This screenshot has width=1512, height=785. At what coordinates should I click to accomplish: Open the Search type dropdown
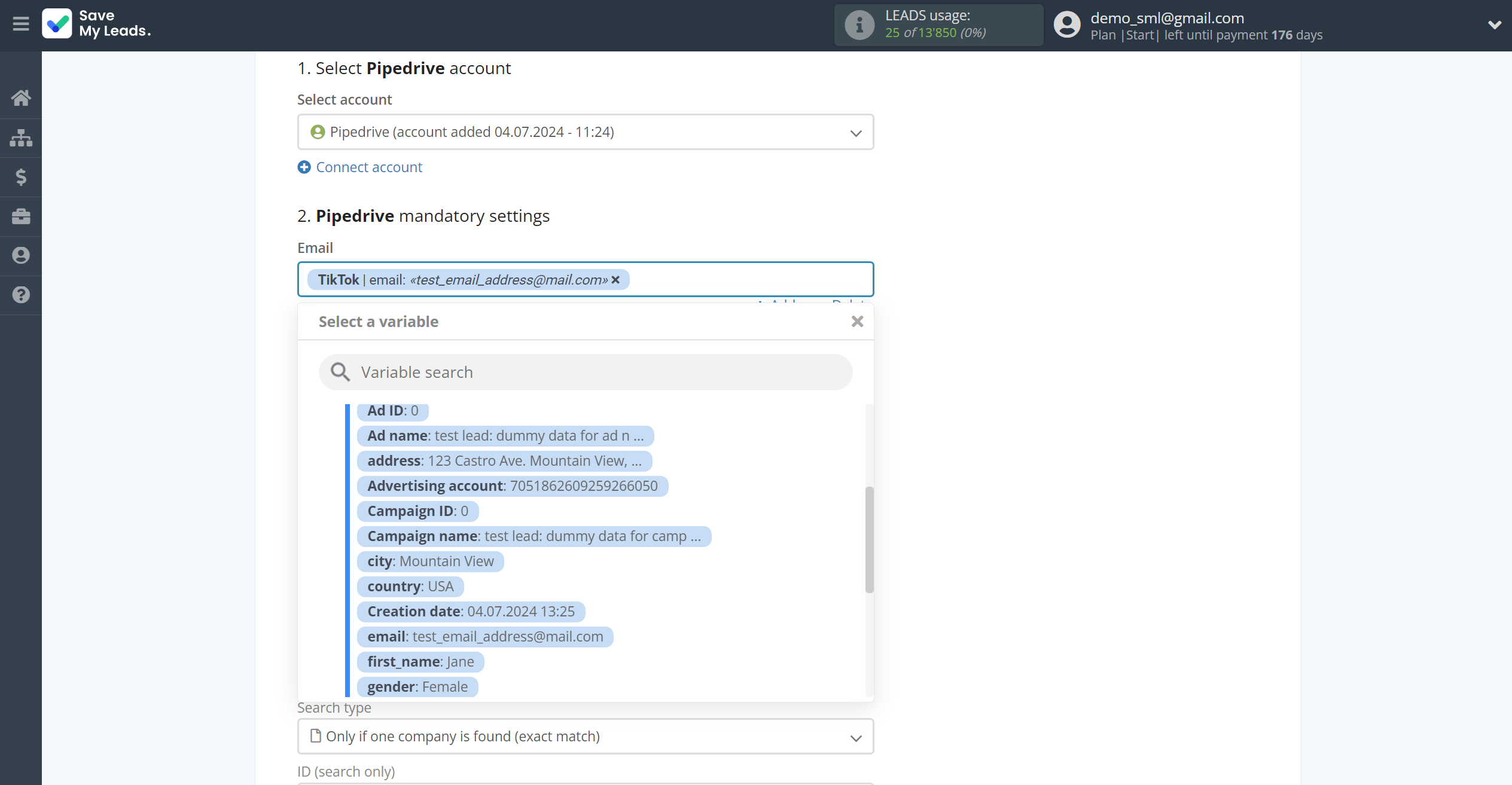[x=586, y=737]
